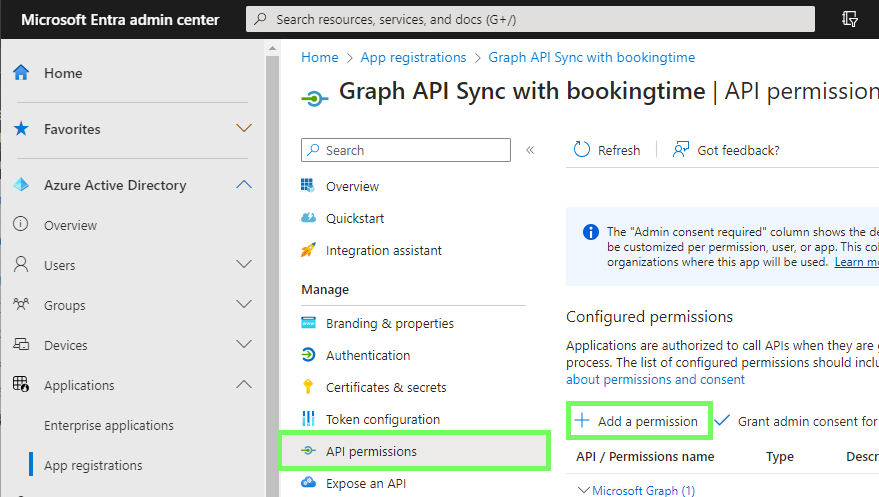Click the Overview info circle icon in sidebar
The image size is (879, 497).
click(x=21, y=224)
